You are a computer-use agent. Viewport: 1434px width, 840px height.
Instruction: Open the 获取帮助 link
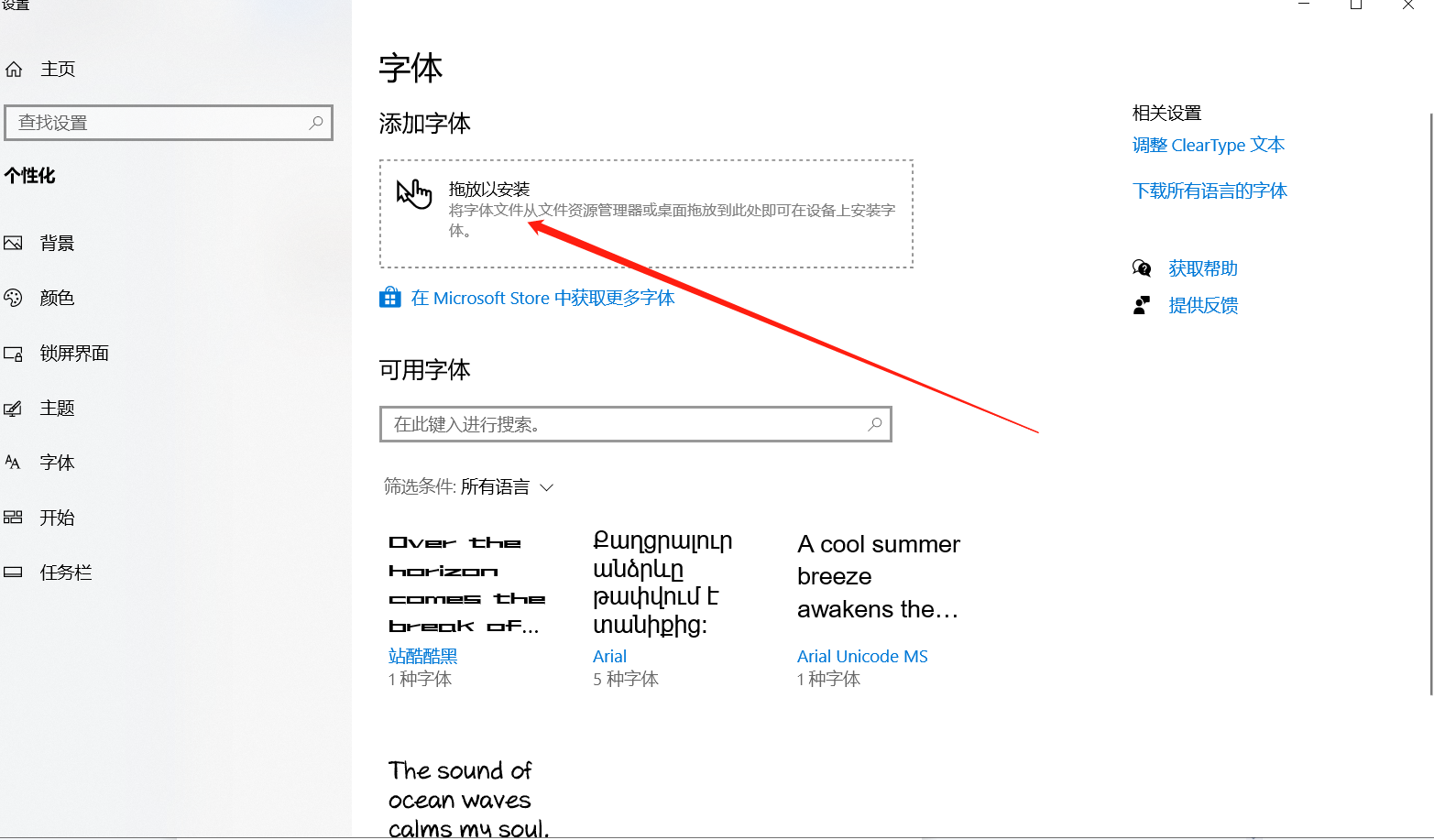pyautogui.click(x=1203, y=268)
